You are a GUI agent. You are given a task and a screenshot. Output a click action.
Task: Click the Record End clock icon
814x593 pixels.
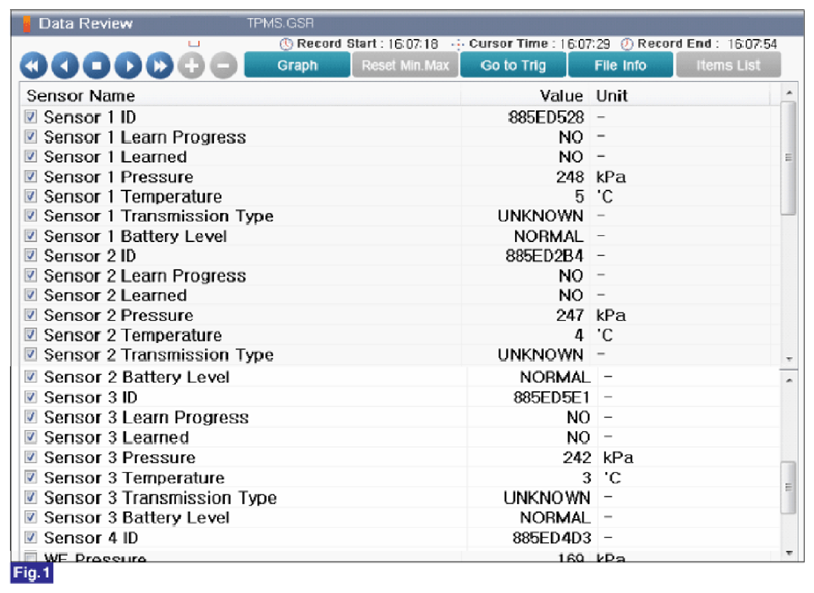[627, 44]
